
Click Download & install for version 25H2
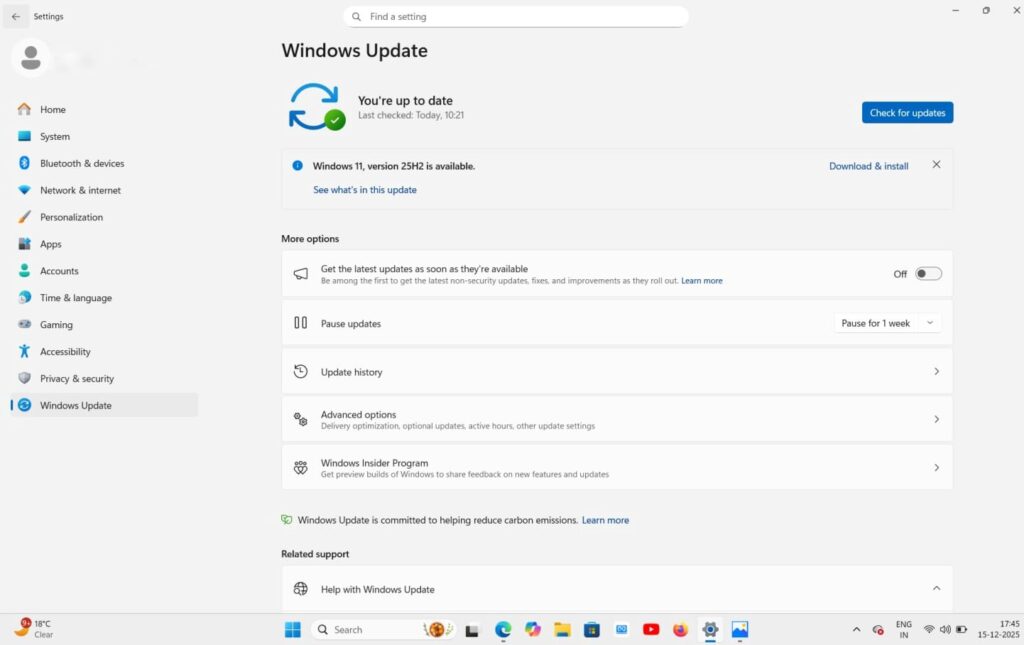click(867, 165)
